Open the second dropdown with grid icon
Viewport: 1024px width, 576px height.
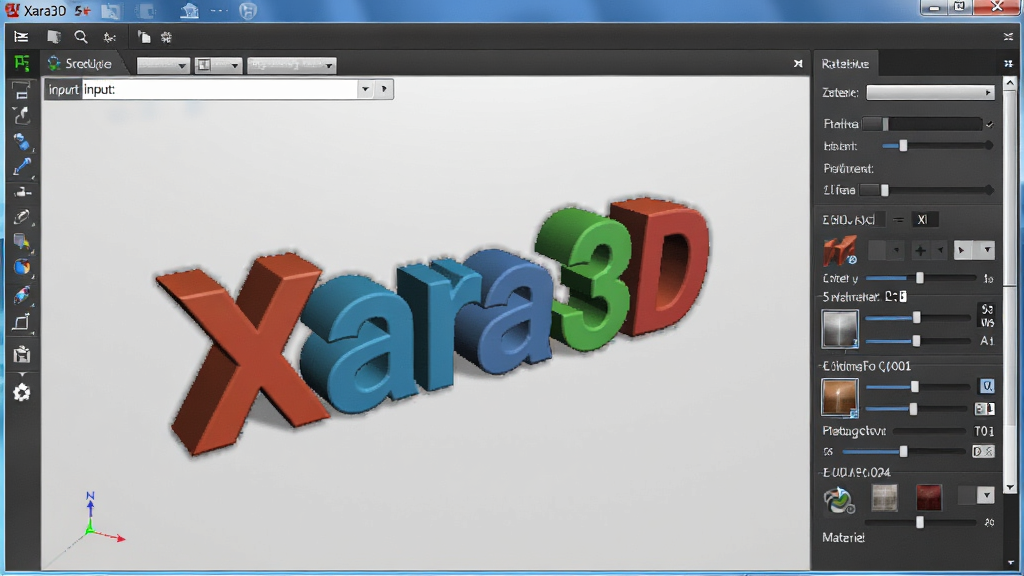[218, 65]
